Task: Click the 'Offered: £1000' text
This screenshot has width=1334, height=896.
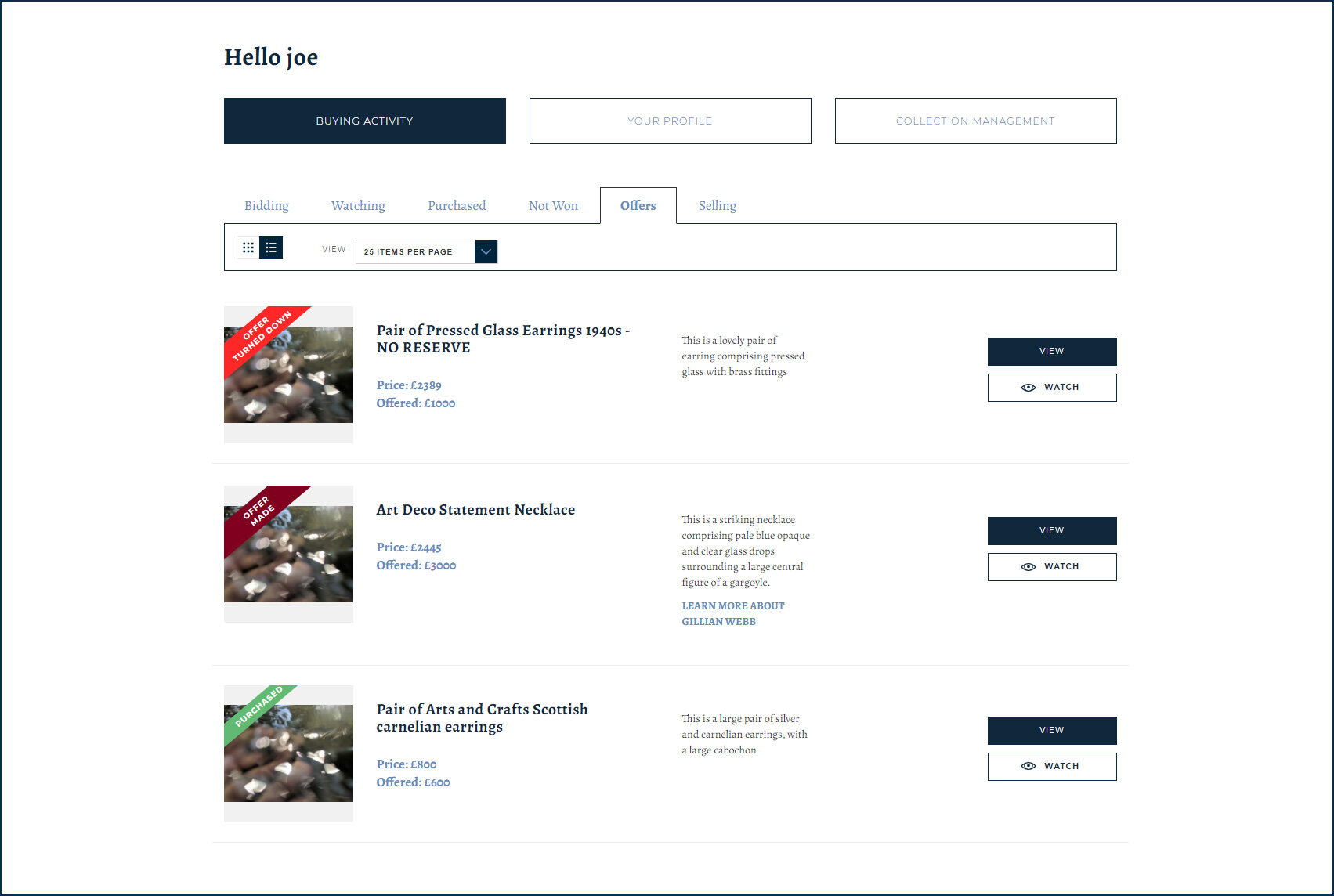Action: (416, 403)
